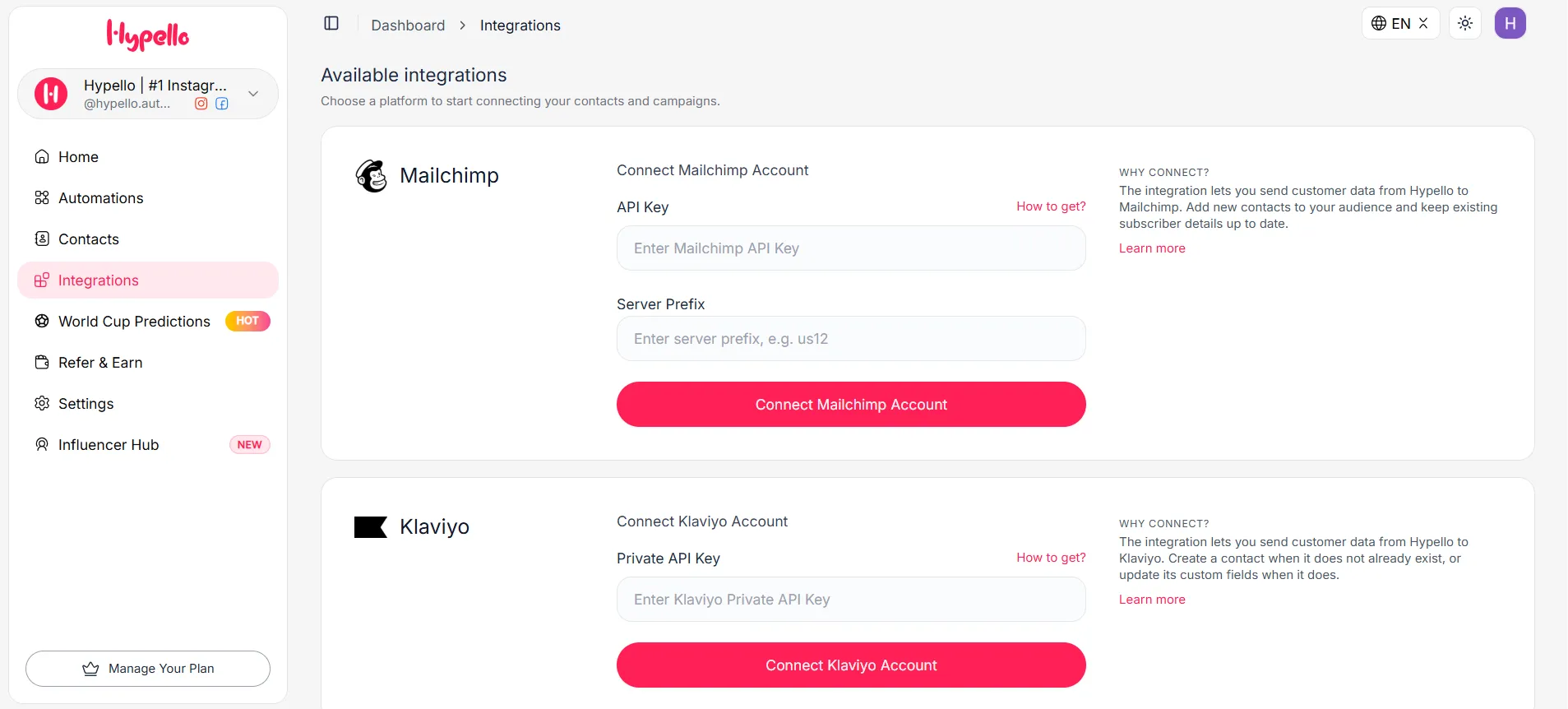Click Dashboard breadcrumb link

tap(408, 25)
